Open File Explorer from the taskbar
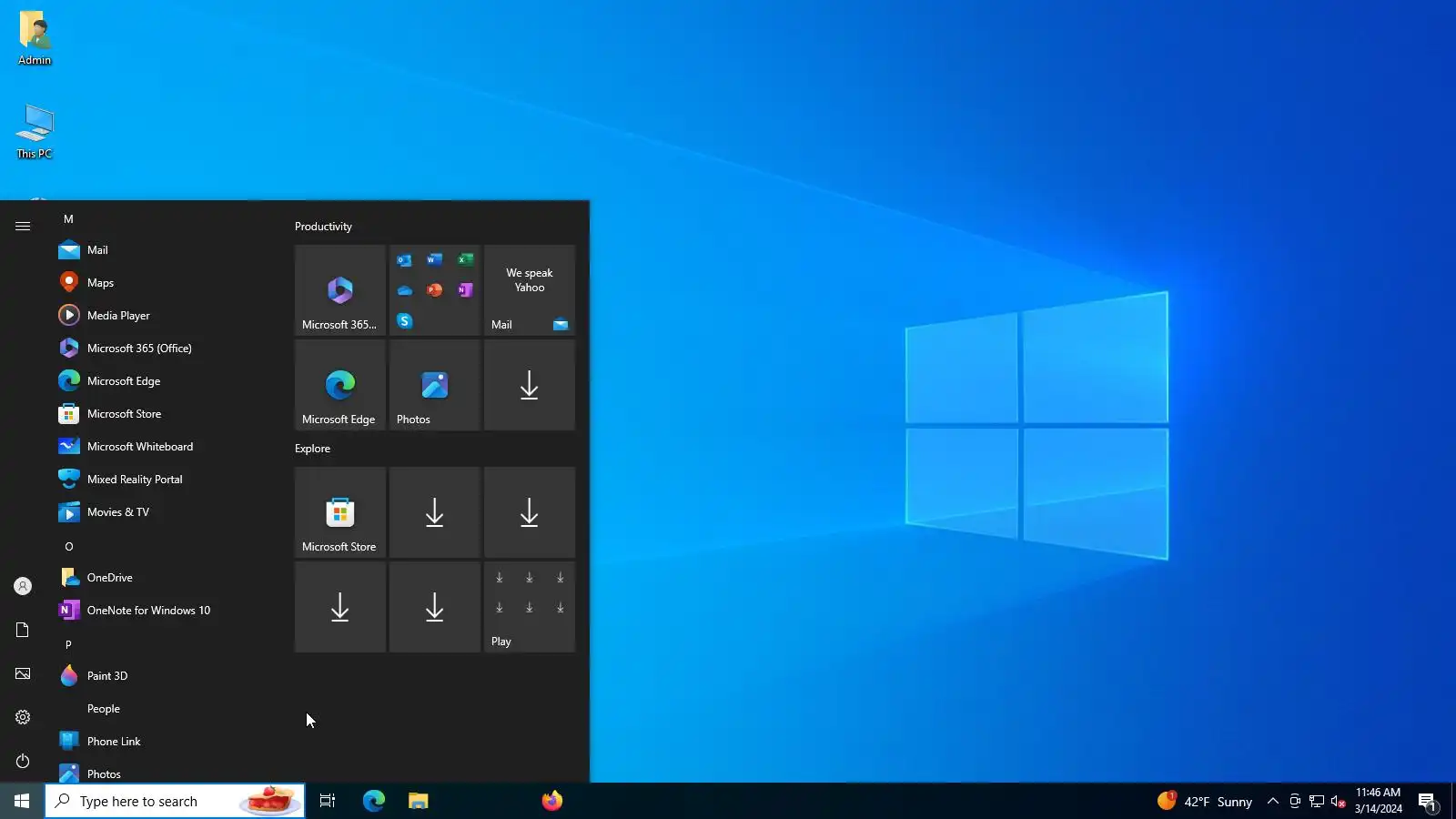The height and width of the screenshot is (819, 1456). point(418,801)
